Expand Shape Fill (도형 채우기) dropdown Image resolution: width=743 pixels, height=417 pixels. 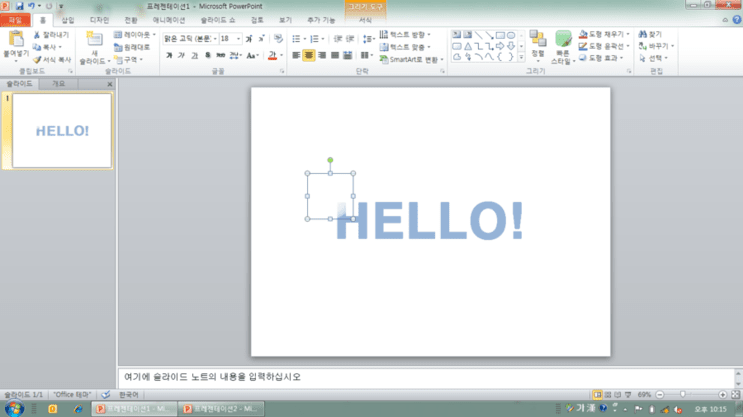click(628, 34)
